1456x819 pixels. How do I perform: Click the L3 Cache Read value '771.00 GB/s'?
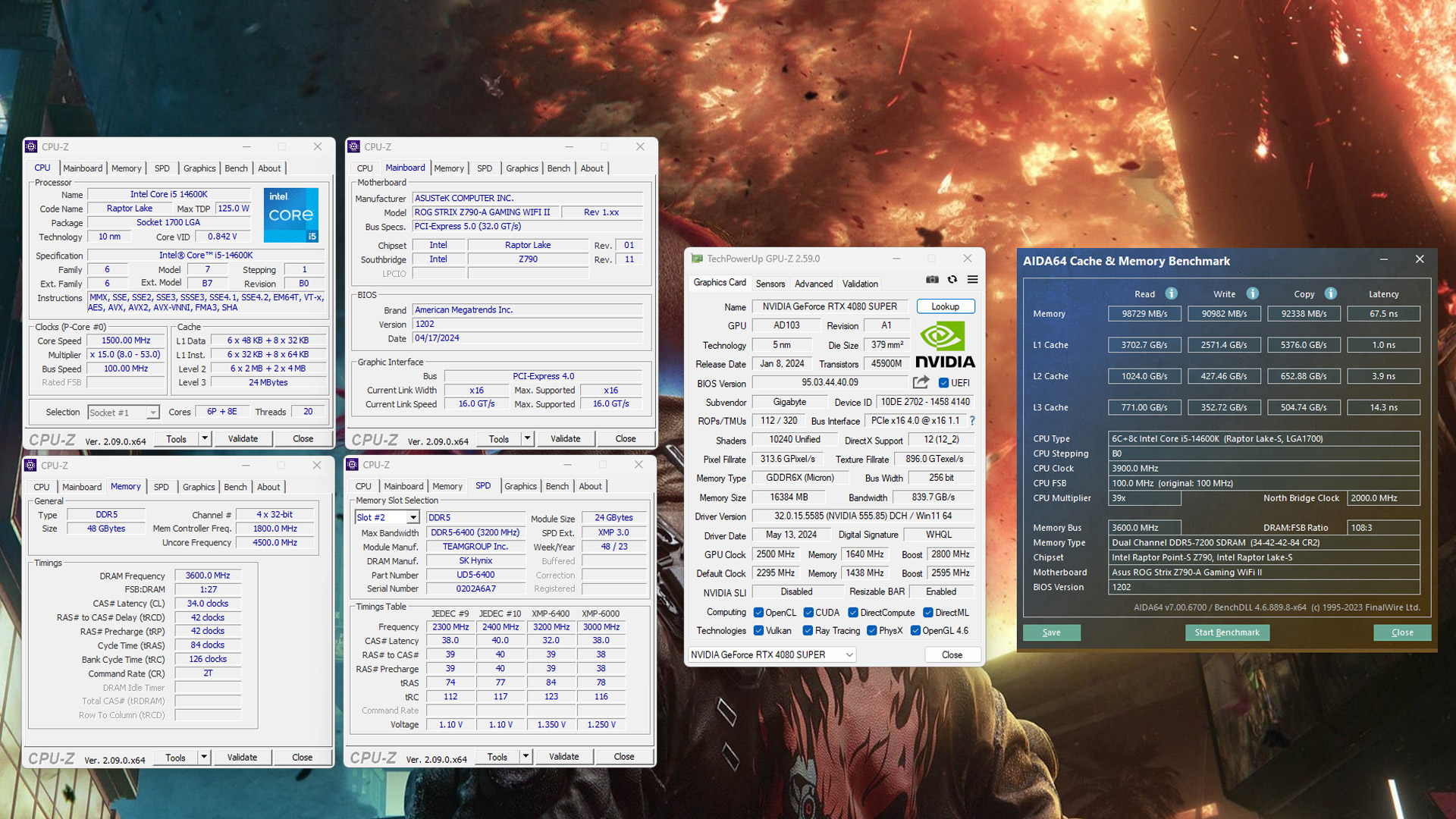[x=1144, y=407]
